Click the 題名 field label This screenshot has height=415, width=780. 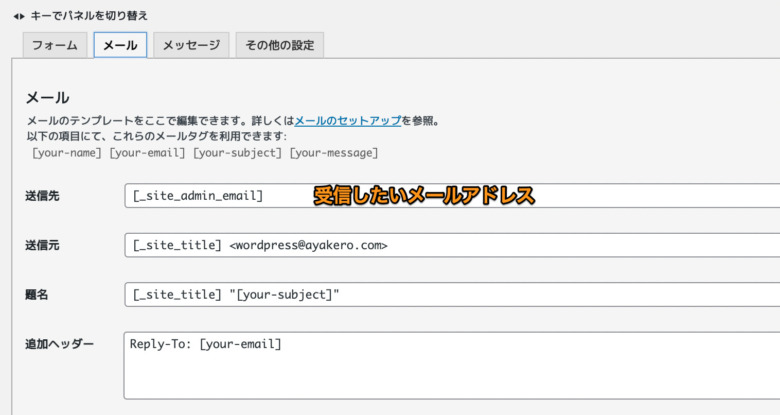coord(37,295)
